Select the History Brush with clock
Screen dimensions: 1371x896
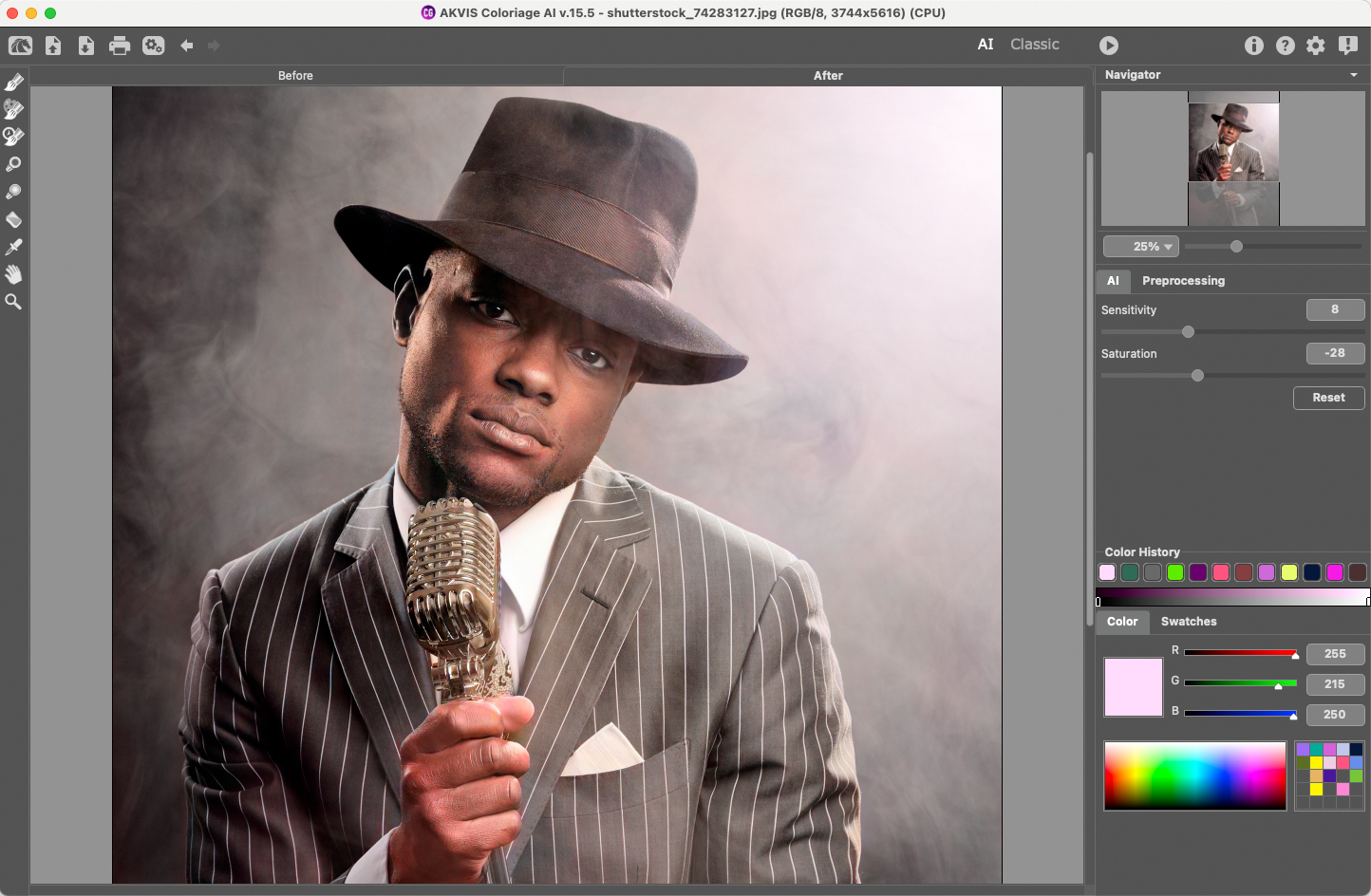(13, 138)
